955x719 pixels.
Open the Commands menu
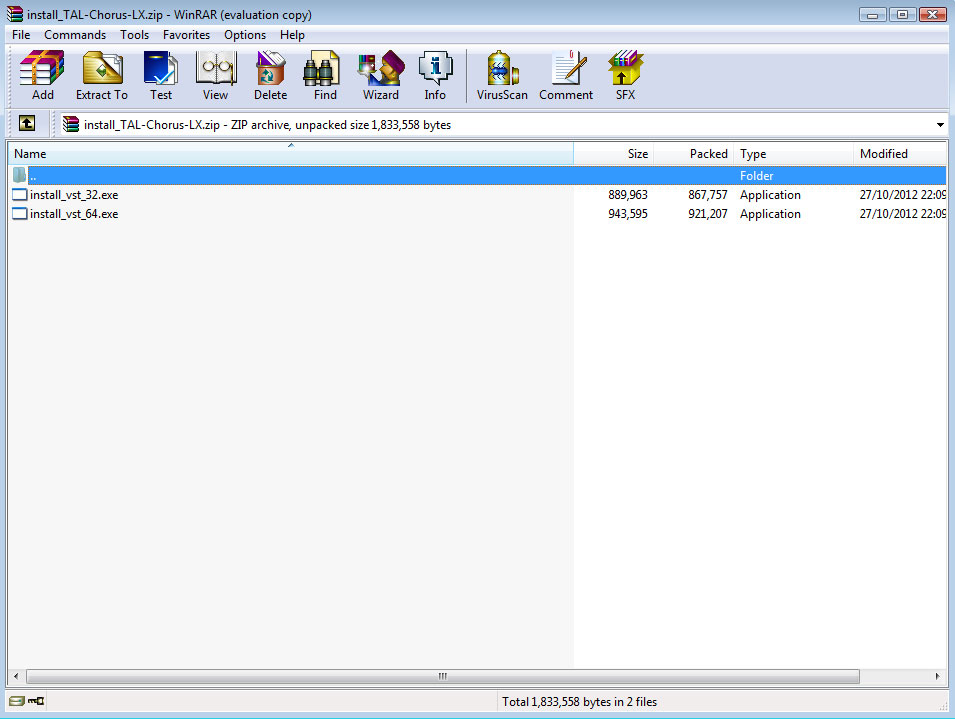click(x=75, y=35)
